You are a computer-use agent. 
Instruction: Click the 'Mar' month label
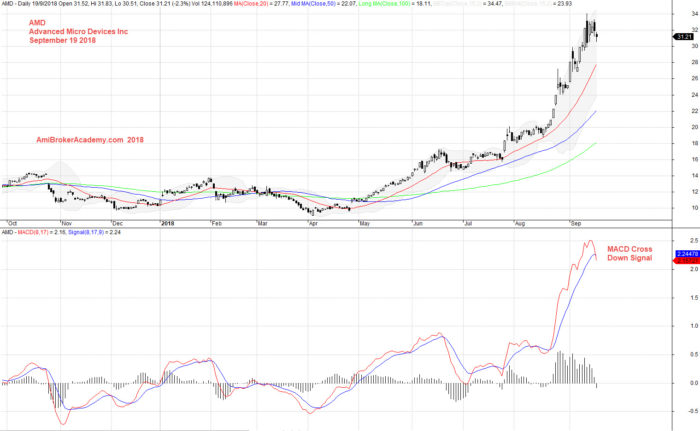(x=262, y=223)
